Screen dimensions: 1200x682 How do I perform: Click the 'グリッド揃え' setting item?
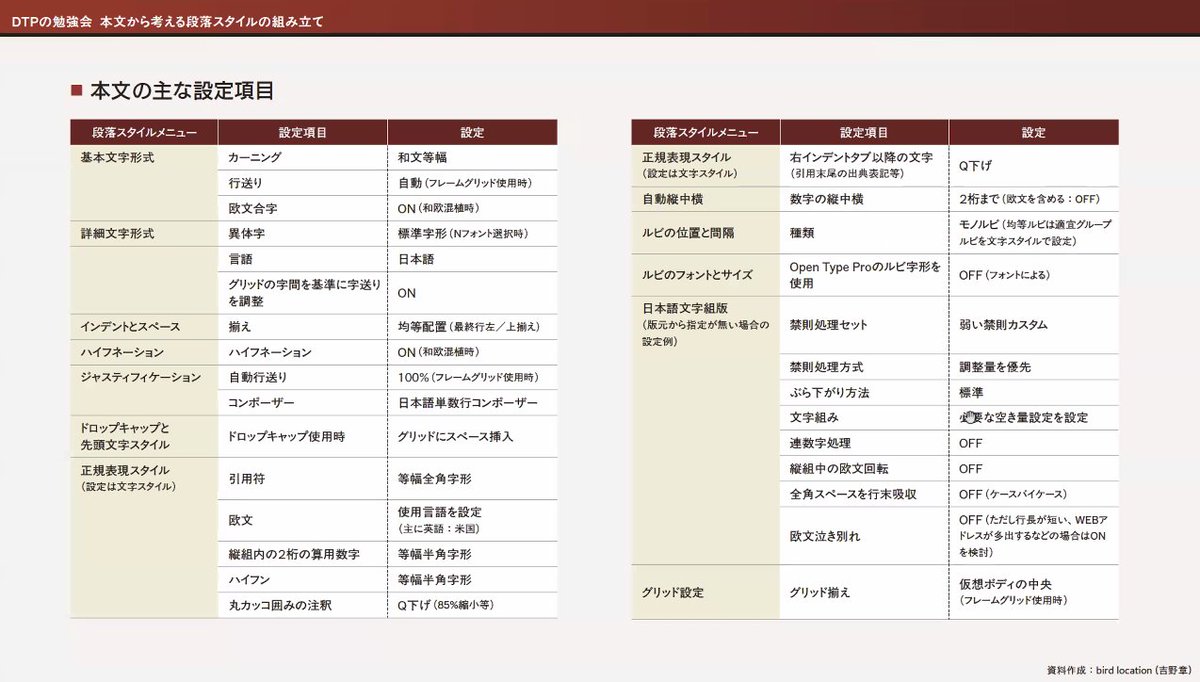(x=820, y=592)
